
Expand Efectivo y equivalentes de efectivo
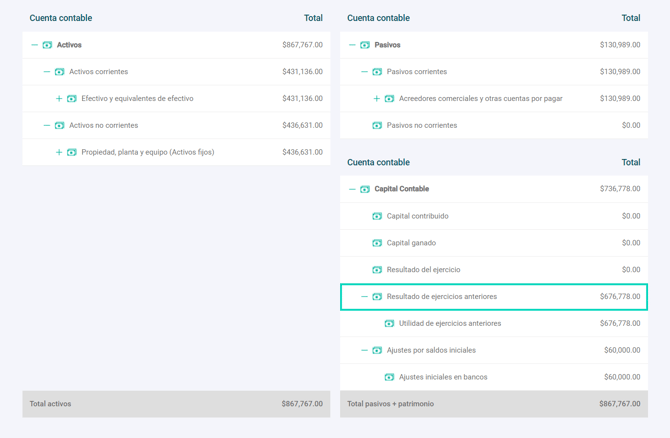tap(59, 99)
